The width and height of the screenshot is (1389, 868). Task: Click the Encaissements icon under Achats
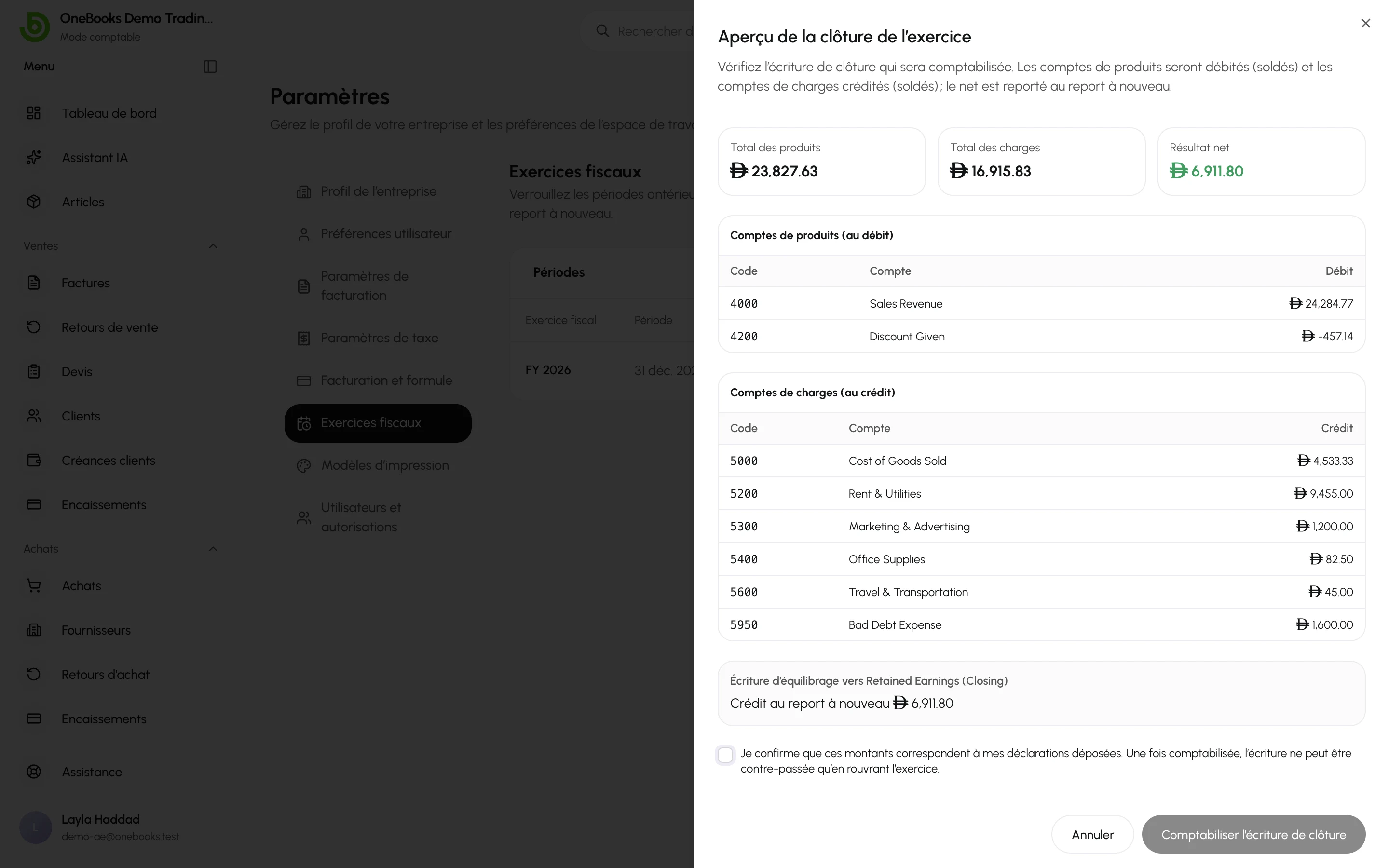[x=34, y=719]
